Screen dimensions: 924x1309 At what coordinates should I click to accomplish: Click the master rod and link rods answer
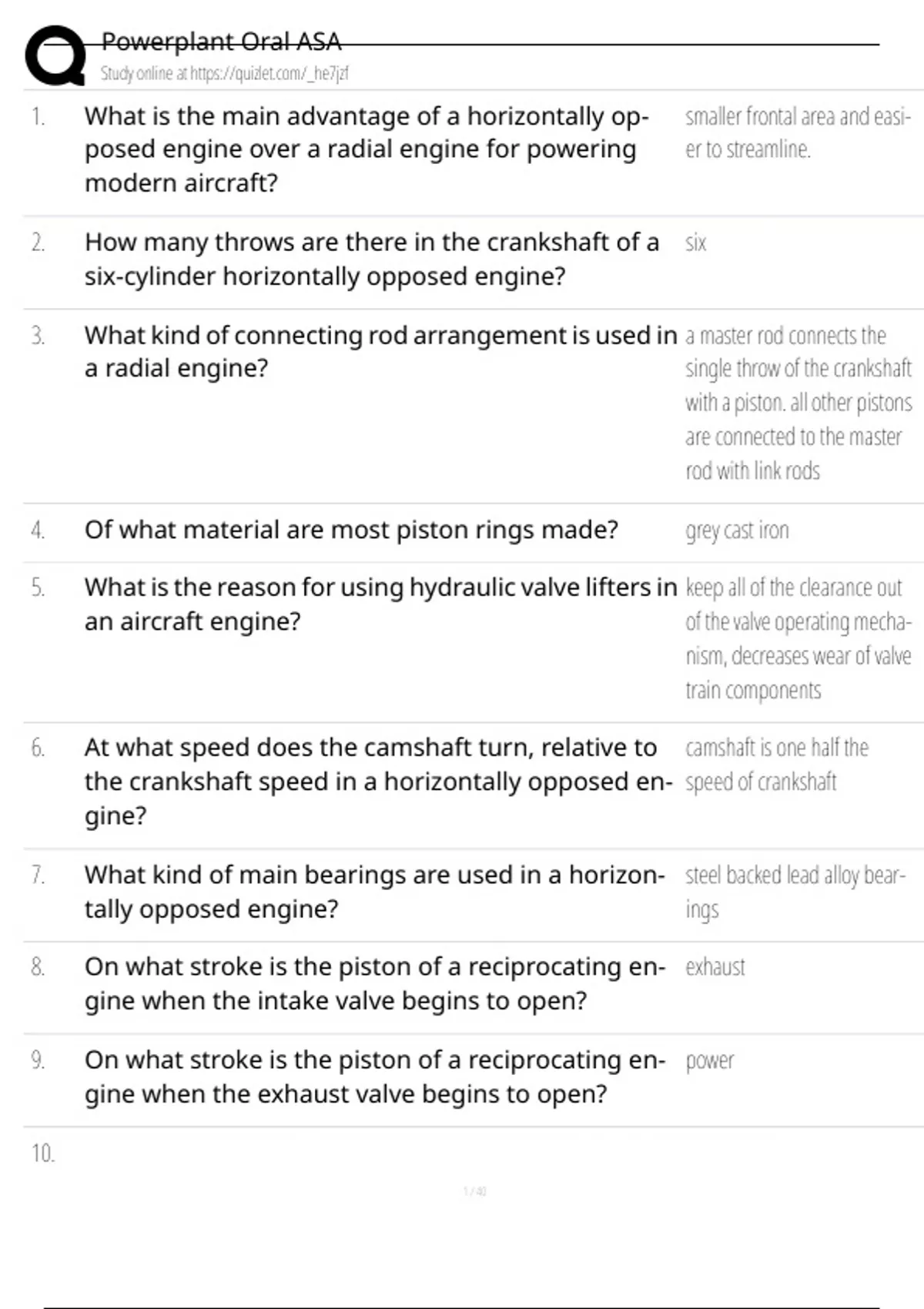coord(798,403)
